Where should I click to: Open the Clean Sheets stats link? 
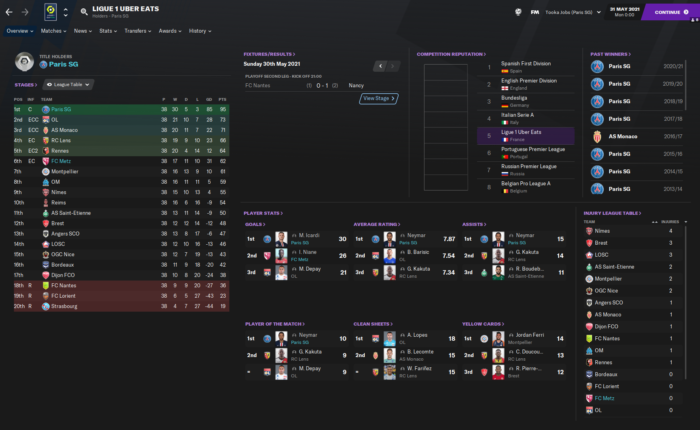pyautogui.click(x=373, y=324)
